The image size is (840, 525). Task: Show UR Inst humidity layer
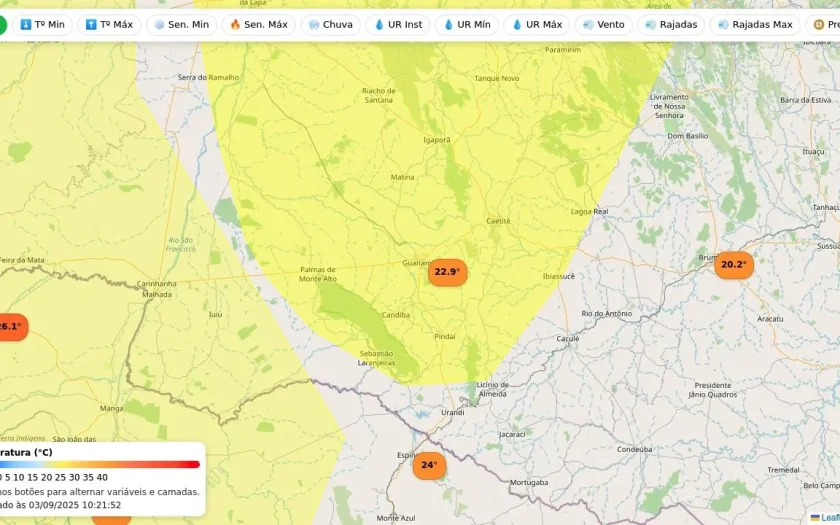tap(398, 25)
